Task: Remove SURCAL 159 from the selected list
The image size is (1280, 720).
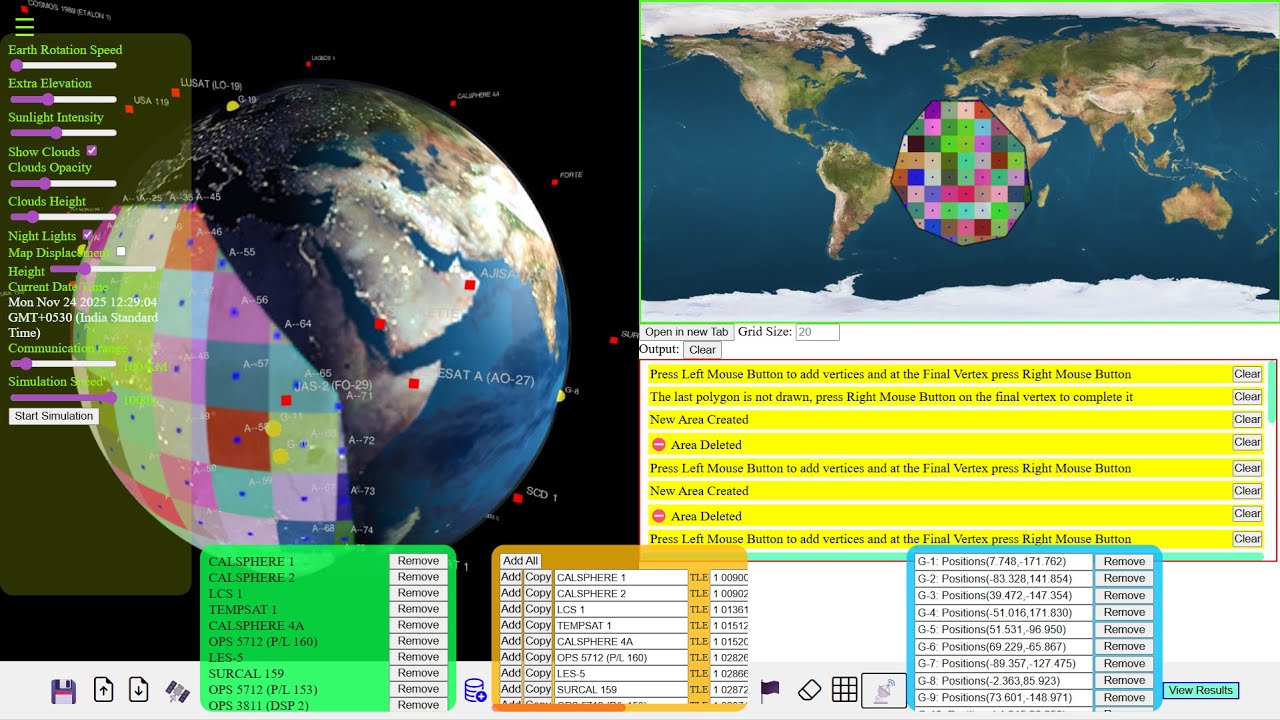Action: (418, 673)
